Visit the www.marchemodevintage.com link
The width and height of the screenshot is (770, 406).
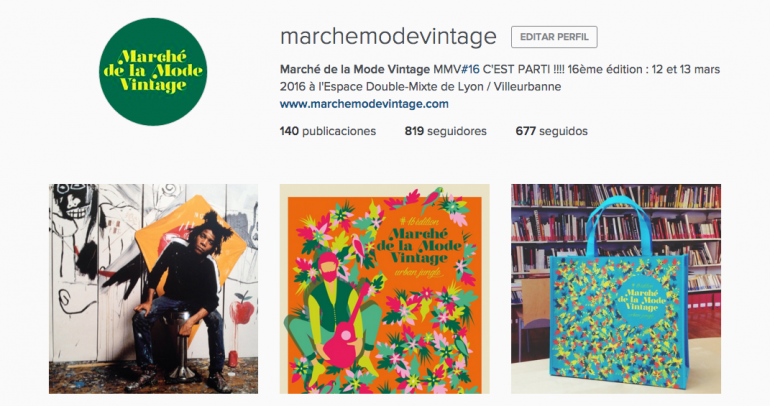pos(364,104)
